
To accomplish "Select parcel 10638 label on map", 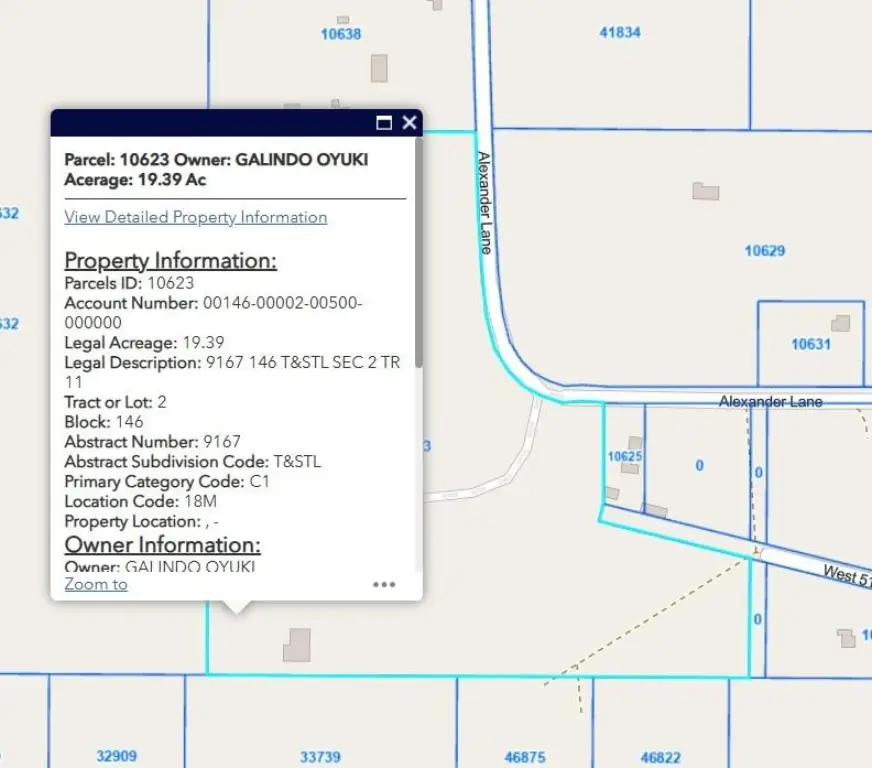I will (340, 34).
